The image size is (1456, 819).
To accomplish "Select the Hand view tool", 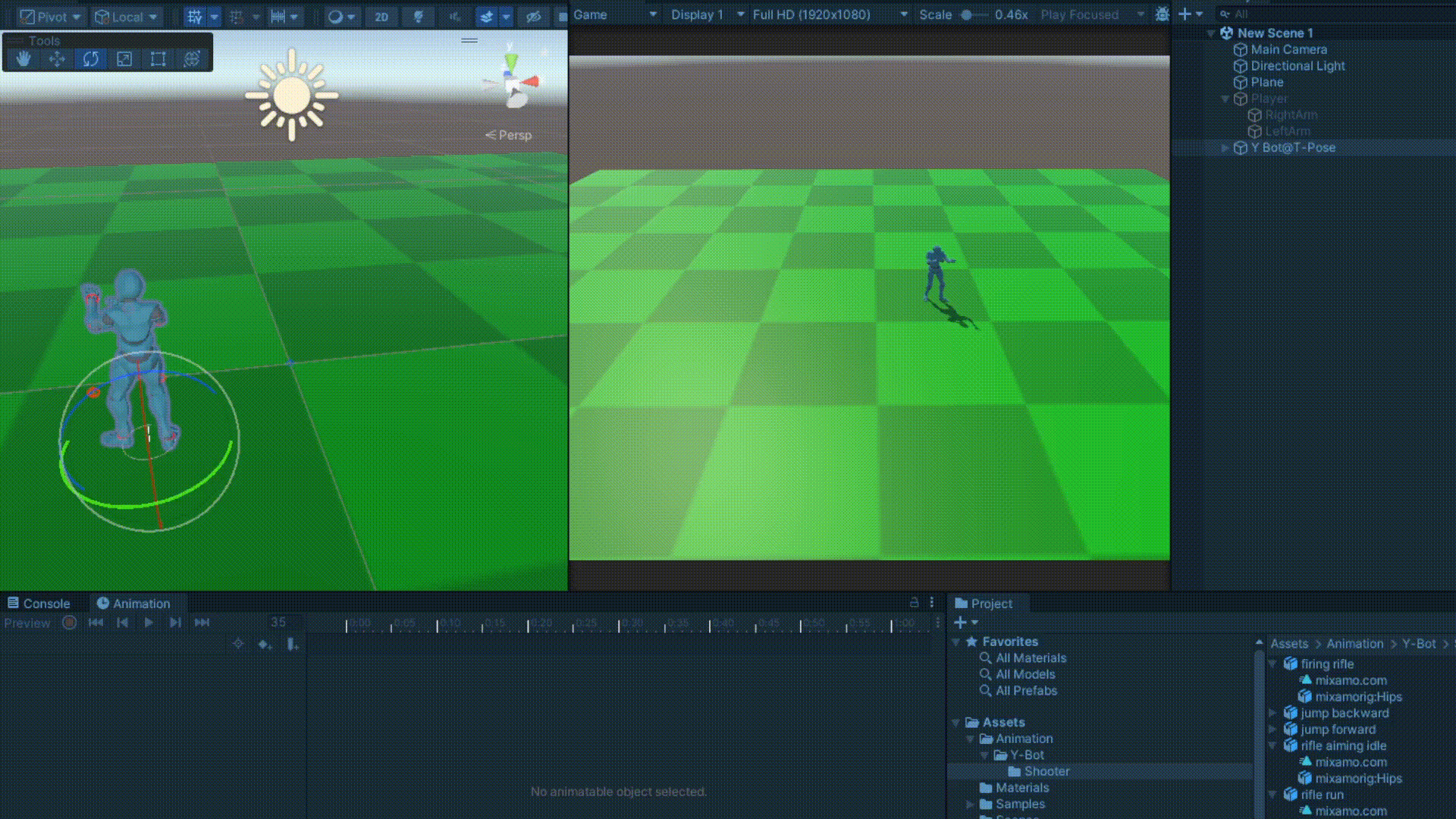I will 24,59.
